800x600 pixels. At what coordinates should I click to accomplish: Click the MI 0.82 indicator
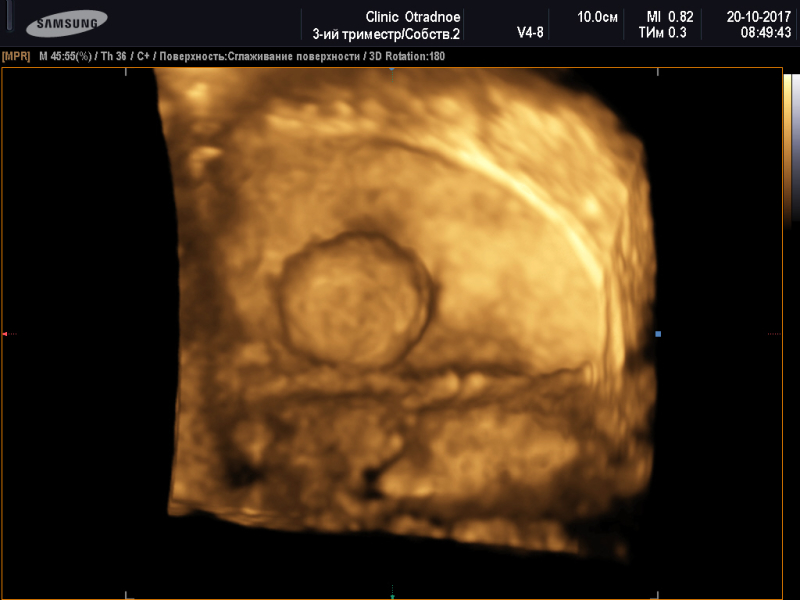(670, 17)
